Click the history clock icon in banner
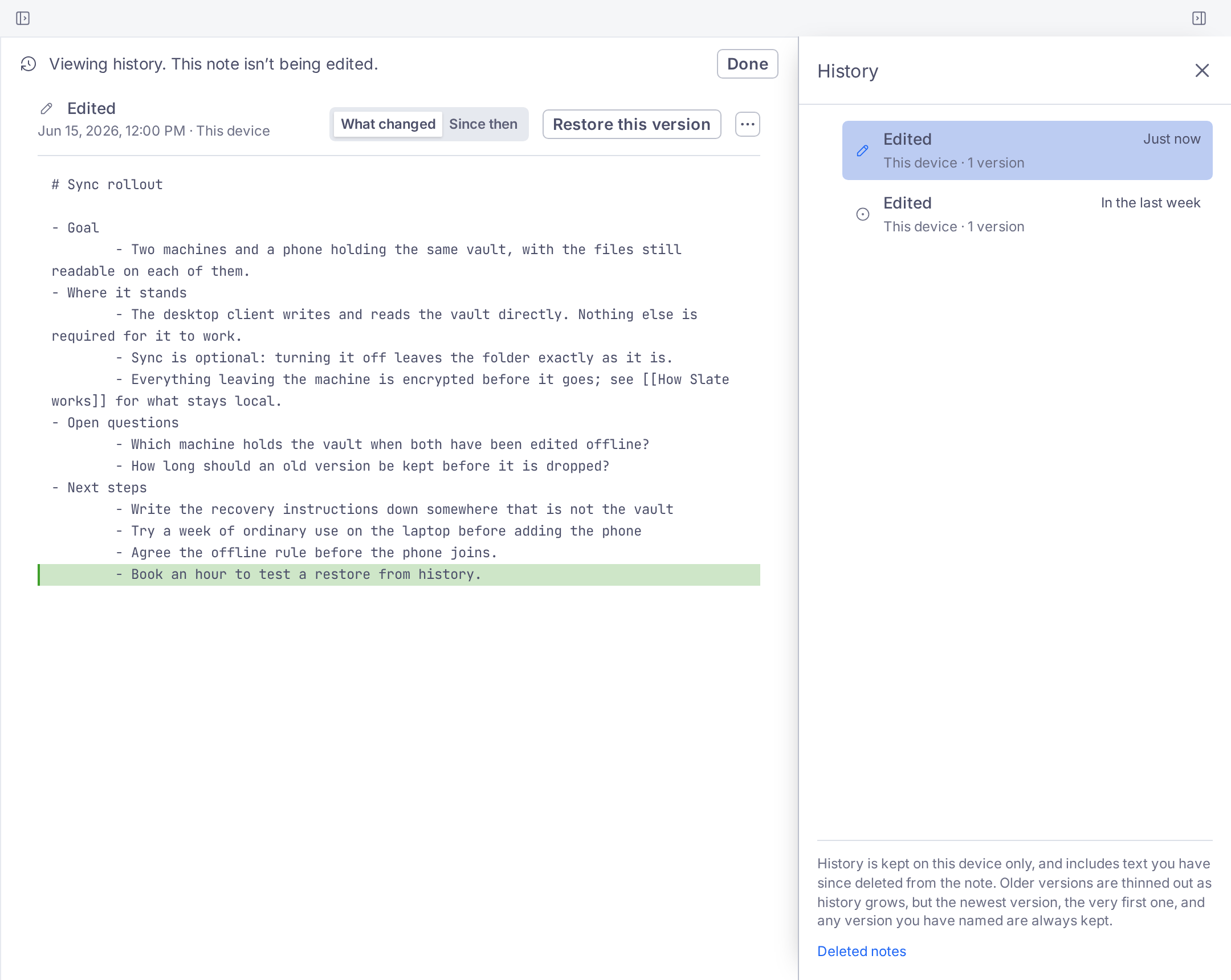The width and height of the screenshot is (1231, 980). (28, 64)
